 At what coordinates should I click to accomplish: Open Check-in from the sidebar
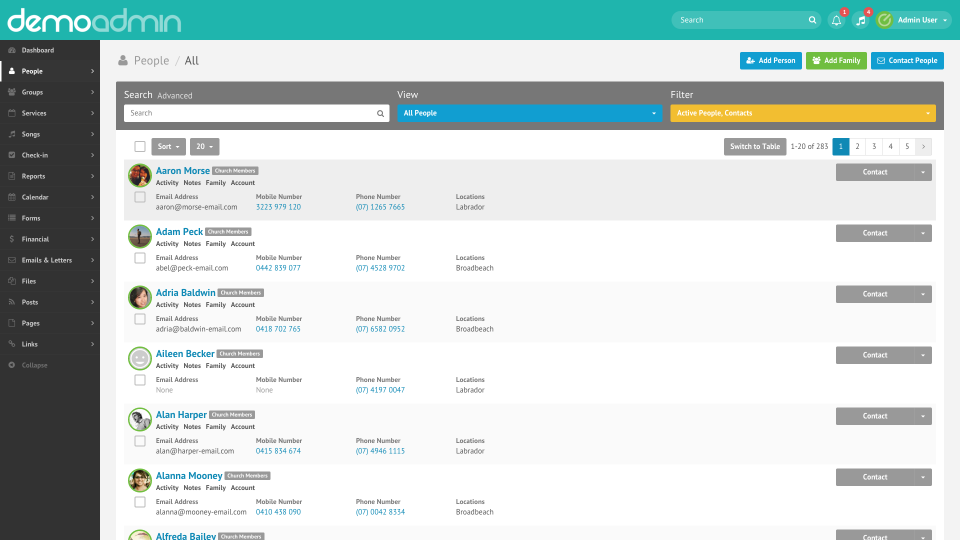35,155
